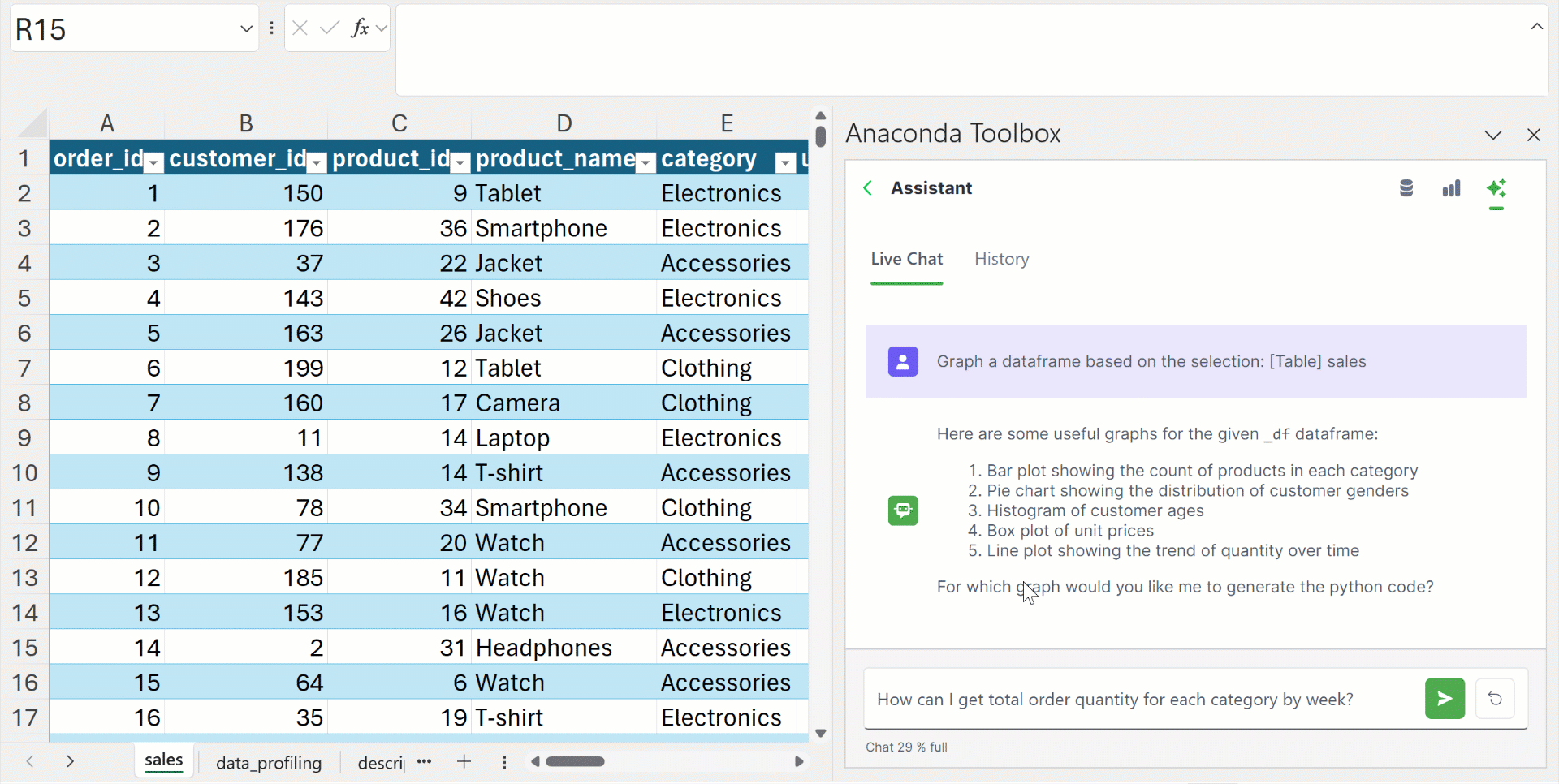Click the green send message button

tap(1445, 699)
